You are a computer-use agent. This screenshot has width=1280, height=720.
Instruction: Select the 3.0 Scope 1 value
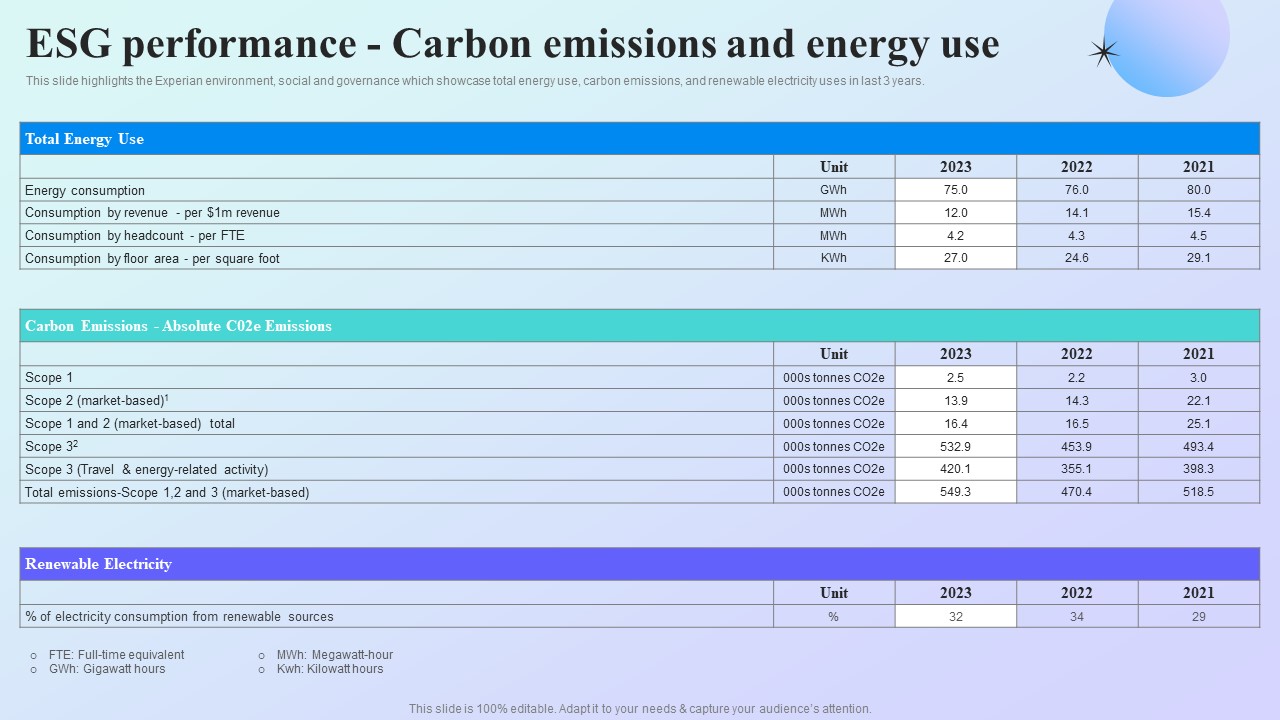(x=1199, y=378)
